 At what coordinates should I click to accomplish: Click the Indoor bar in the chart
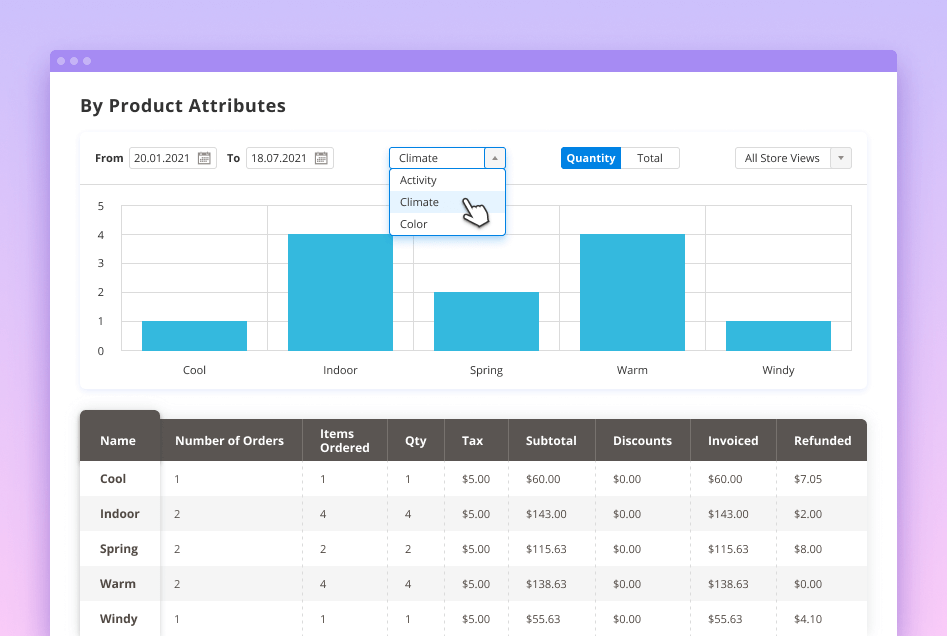[x=340, y=292]
